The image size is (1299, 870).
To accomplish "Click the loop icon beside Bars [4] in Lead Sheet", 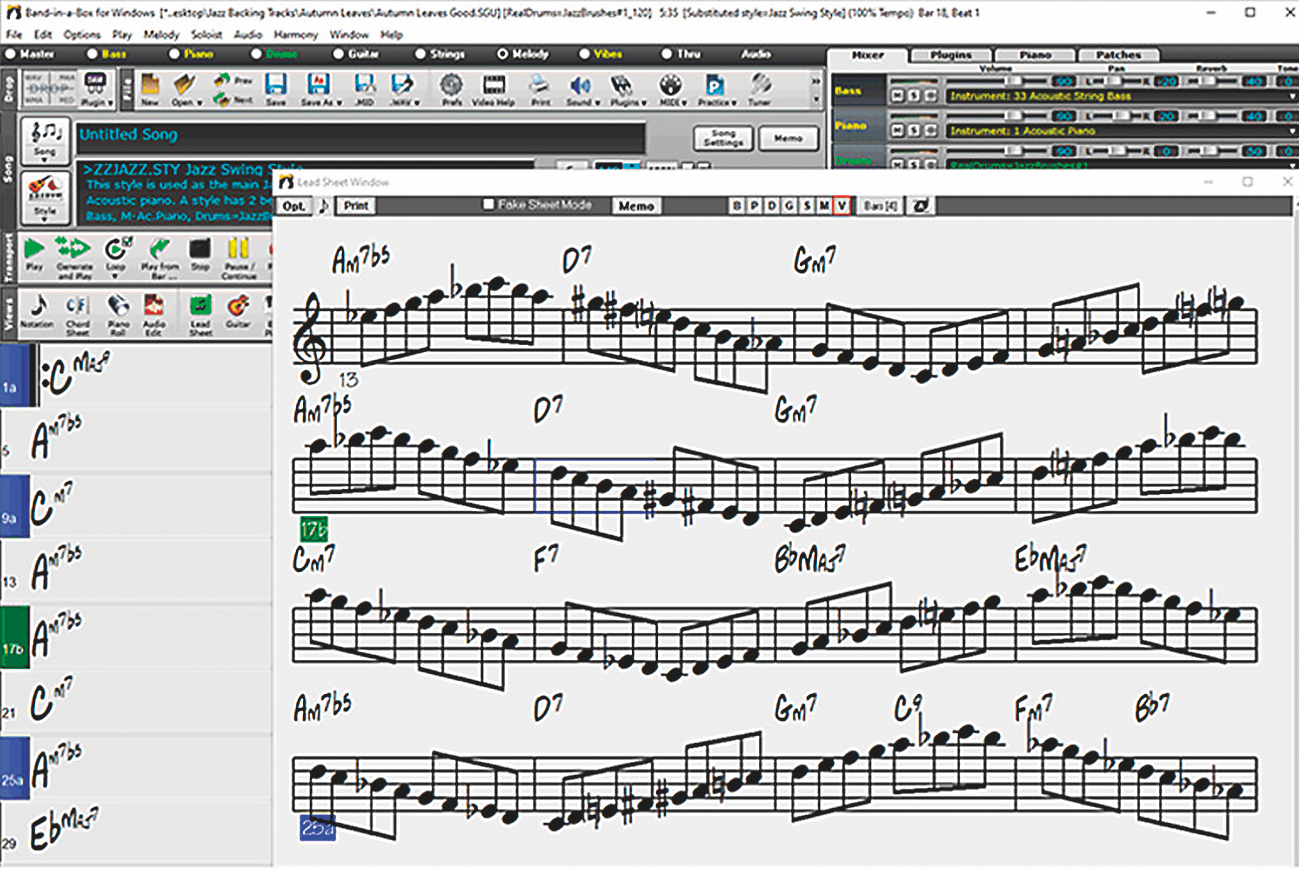I will (920, 205).
